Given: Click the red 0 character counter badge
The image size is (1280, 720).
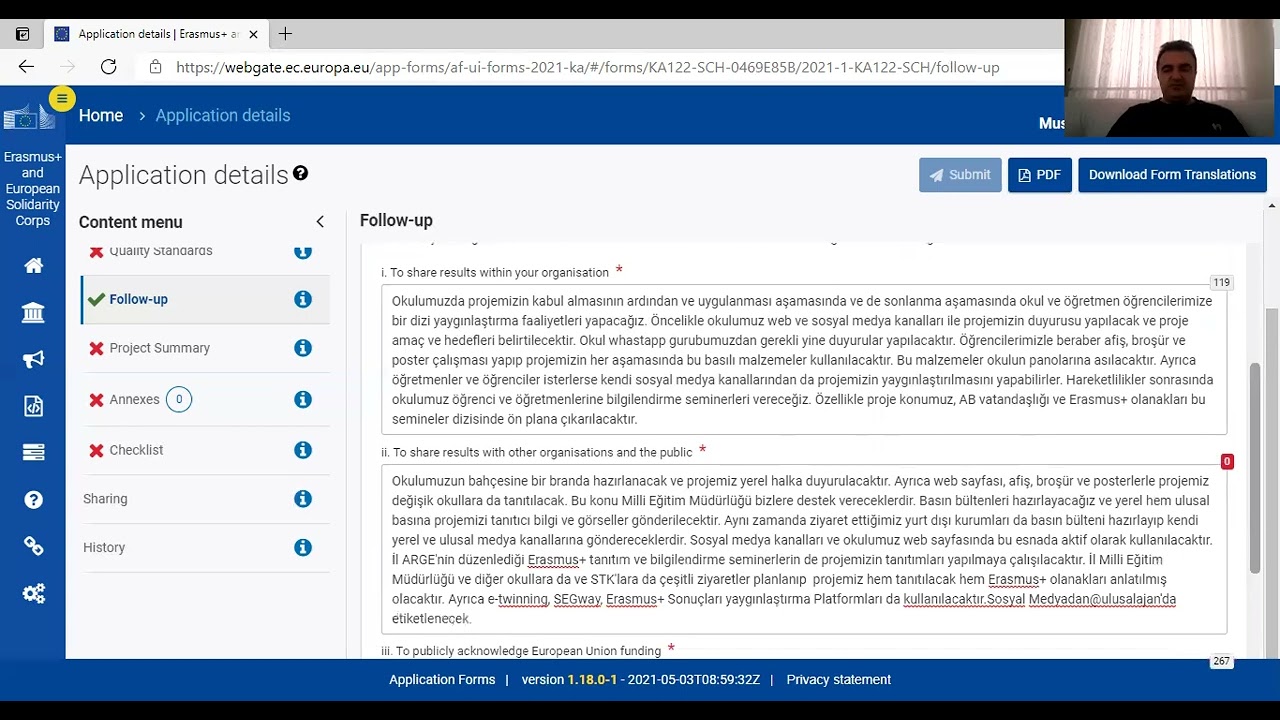Looking at the screenshot, I should tap(1227, 461).
